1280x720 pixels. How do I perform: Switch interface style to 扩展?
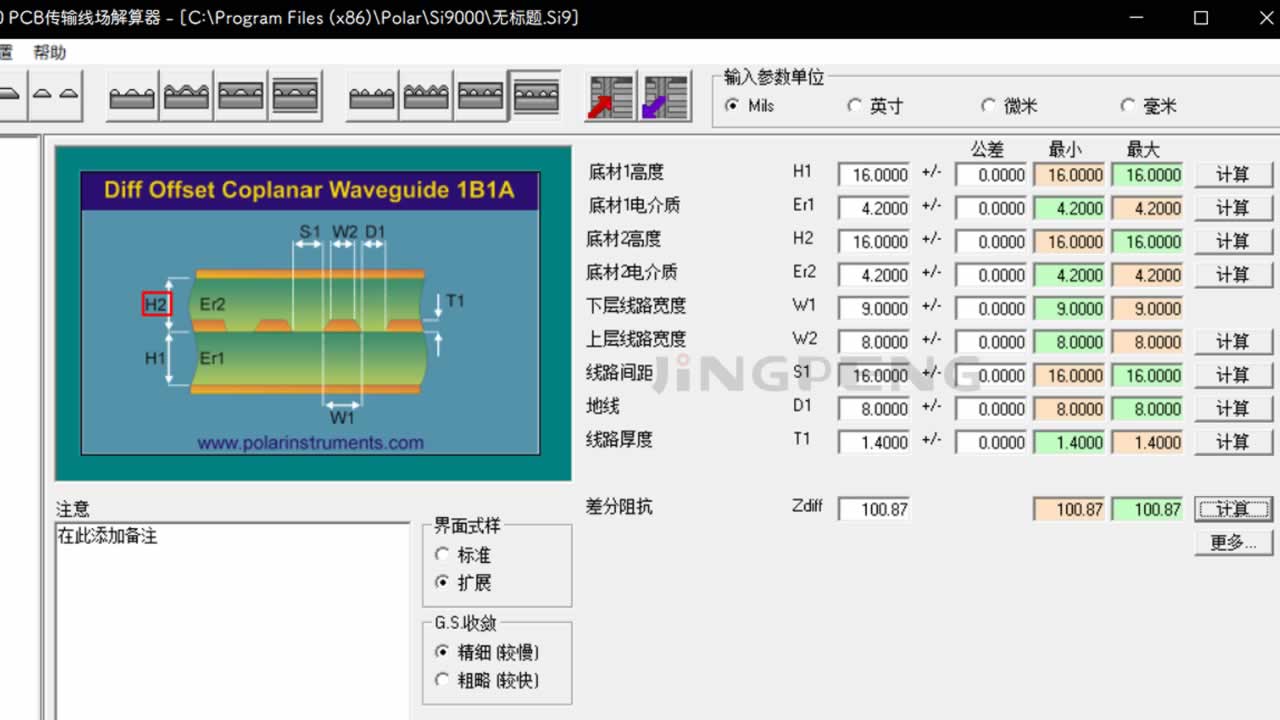tap(463, 582)
